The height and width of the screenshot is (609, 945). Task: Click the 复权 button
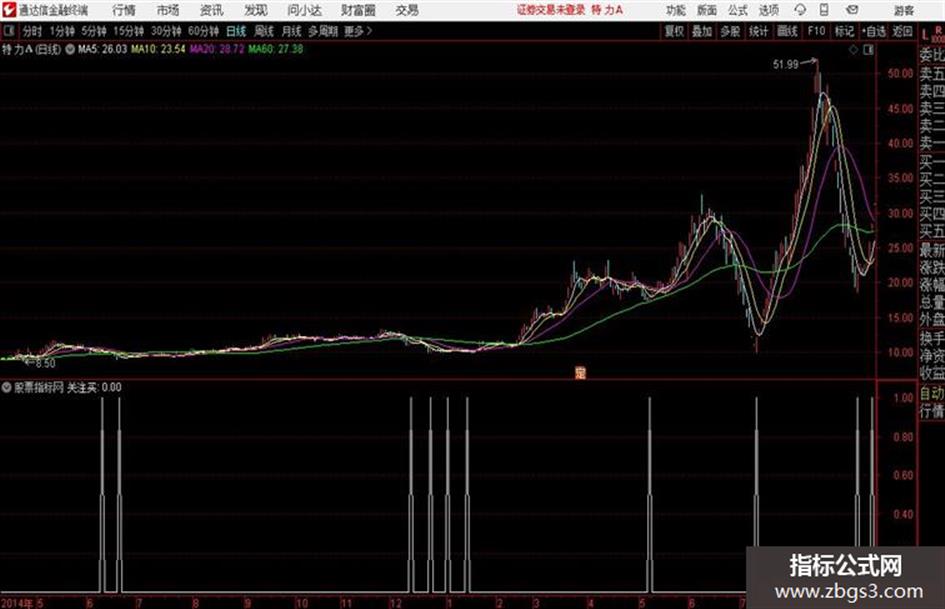[673, 31]
